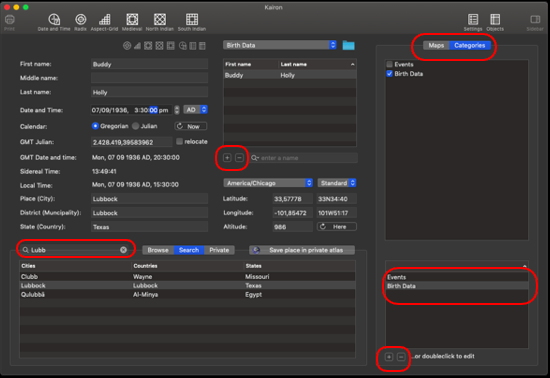550x378 pixels.
Task: Click the small aspect-grid icon above First name
Action: click(138, 46)
